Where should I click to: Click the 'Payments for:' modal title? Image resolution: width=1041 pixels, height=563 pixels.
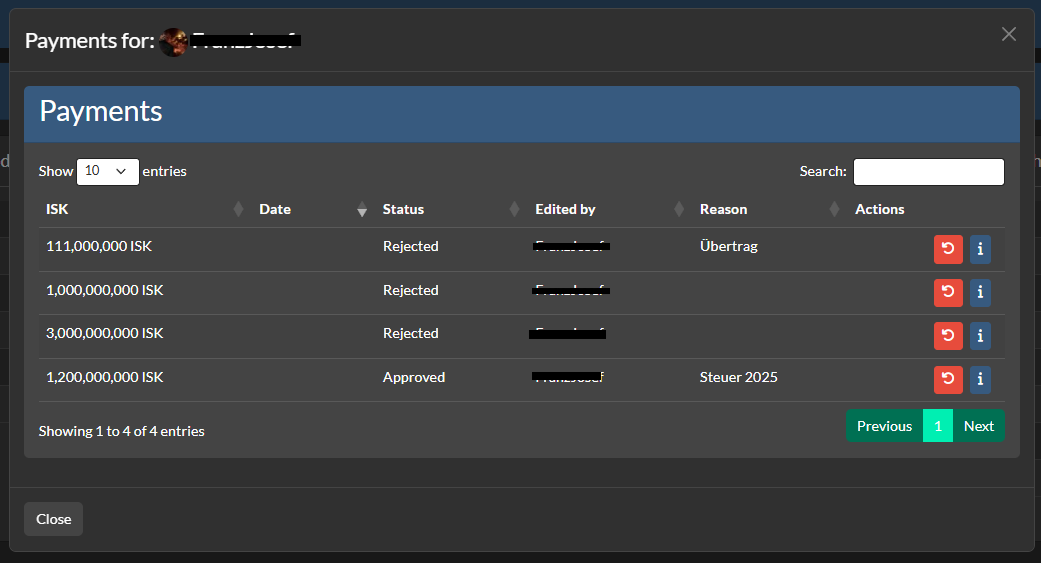[x=90, y=41]
